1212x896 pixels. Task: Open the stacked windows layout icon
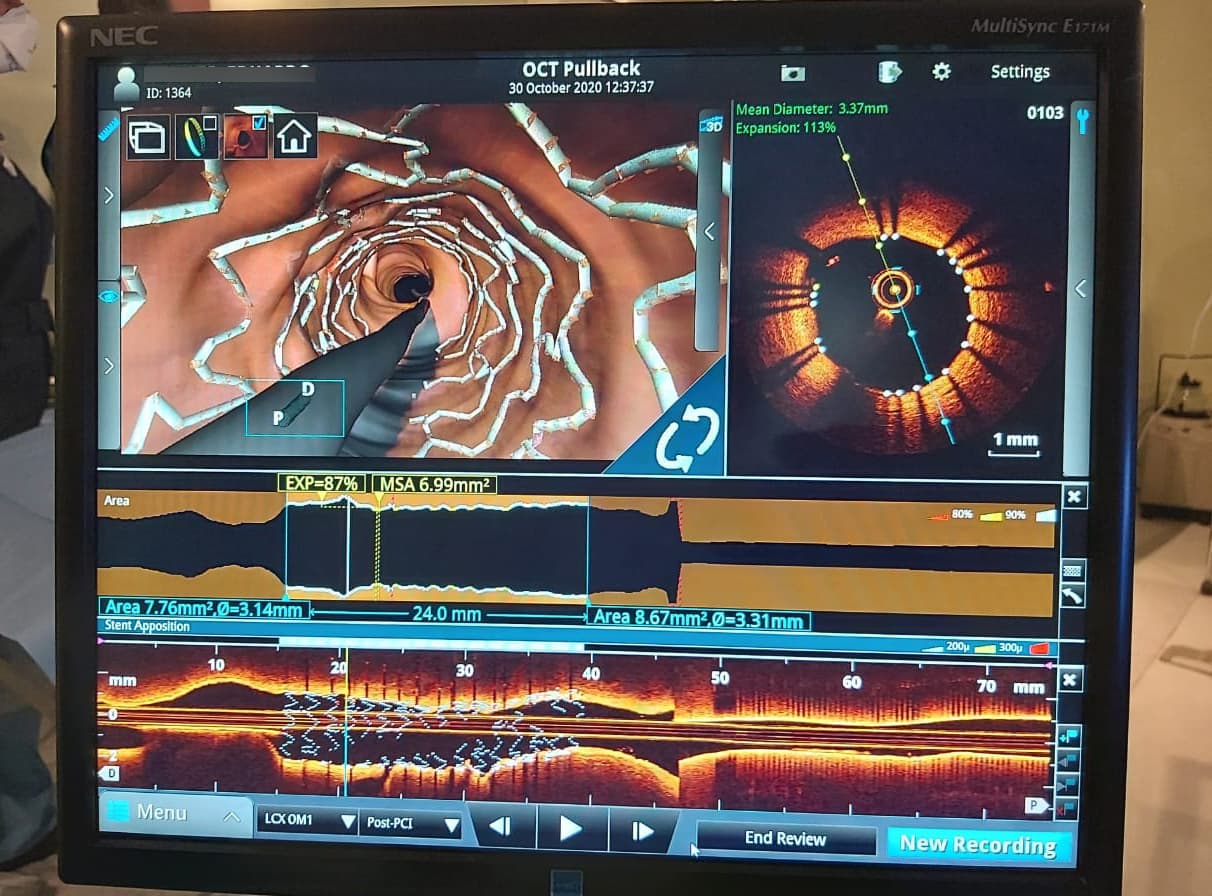click(148, 137)
